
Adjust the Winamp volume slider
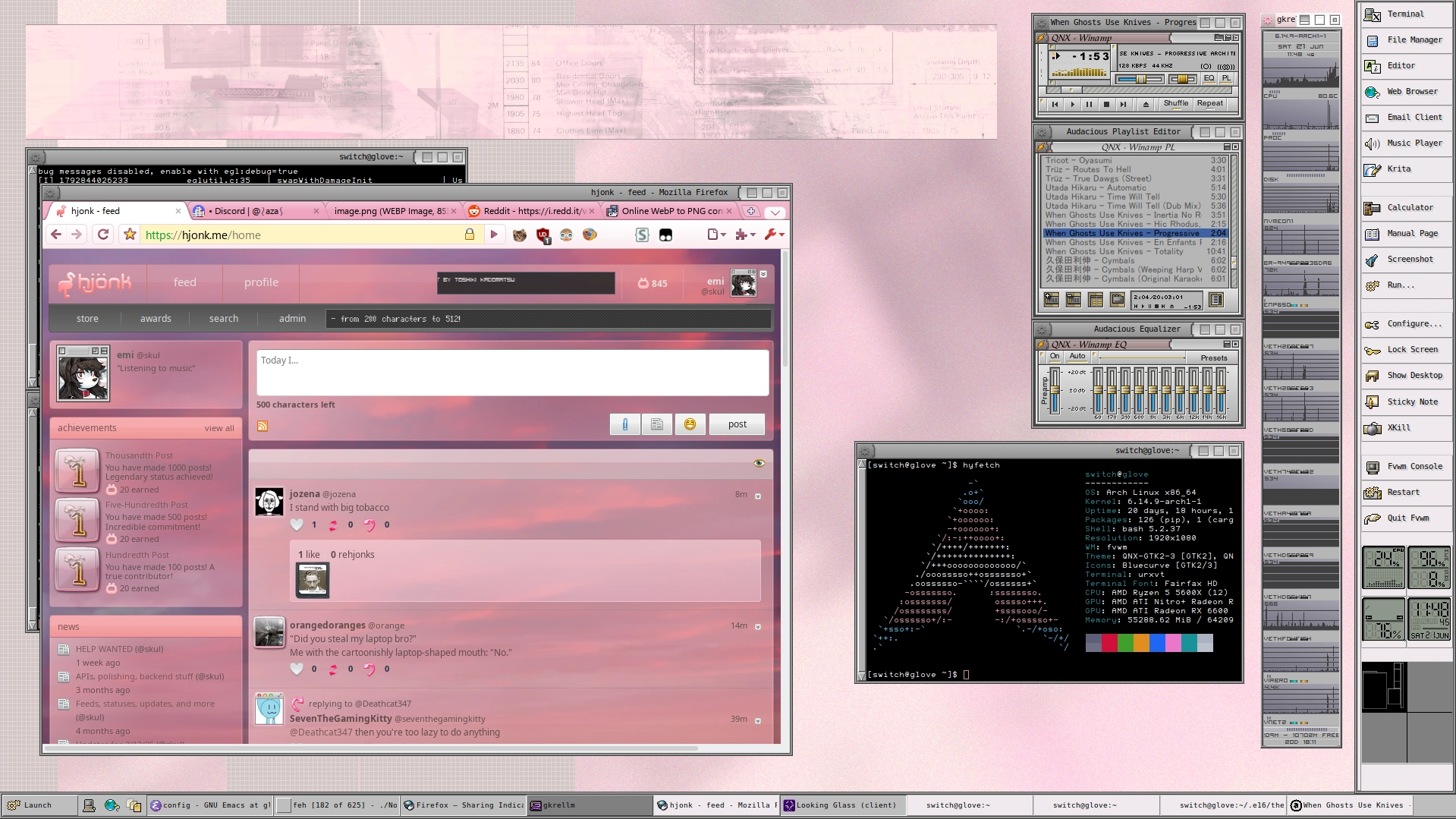click(x=1140, y=79)
